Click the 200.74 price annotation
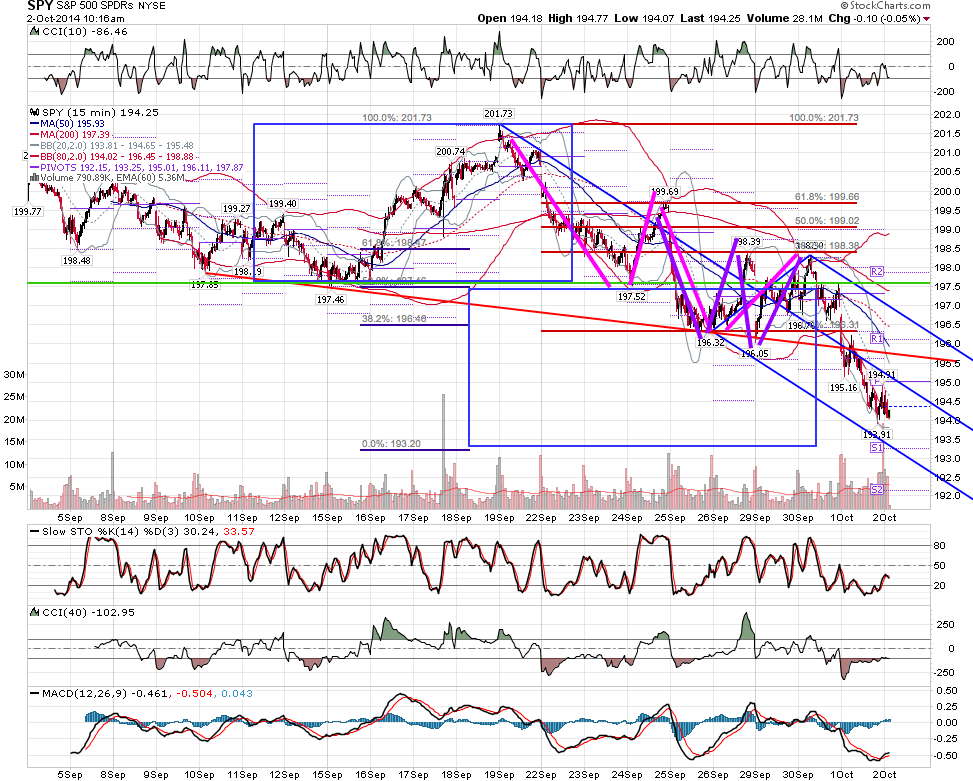The image size is (973, 781). coord(451,151)
